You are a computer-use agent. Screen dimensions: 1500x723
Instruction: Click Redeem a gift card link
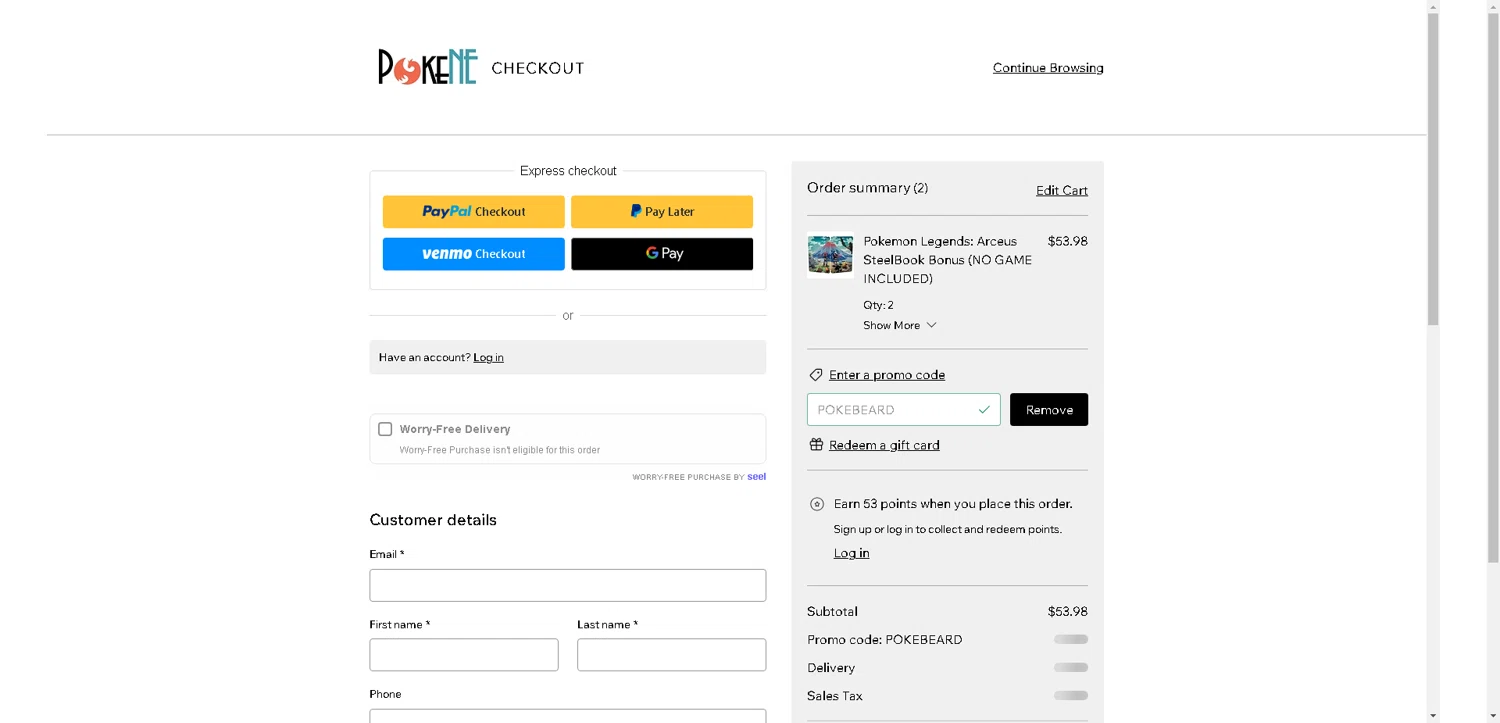coord(884,445)
